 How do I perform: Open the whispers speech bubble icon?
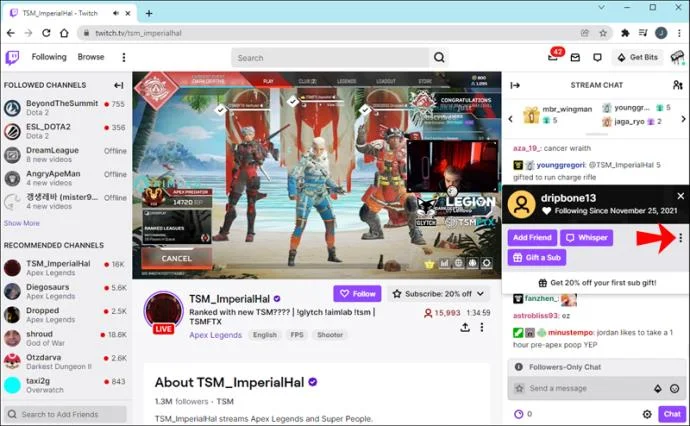click(597, 57)
